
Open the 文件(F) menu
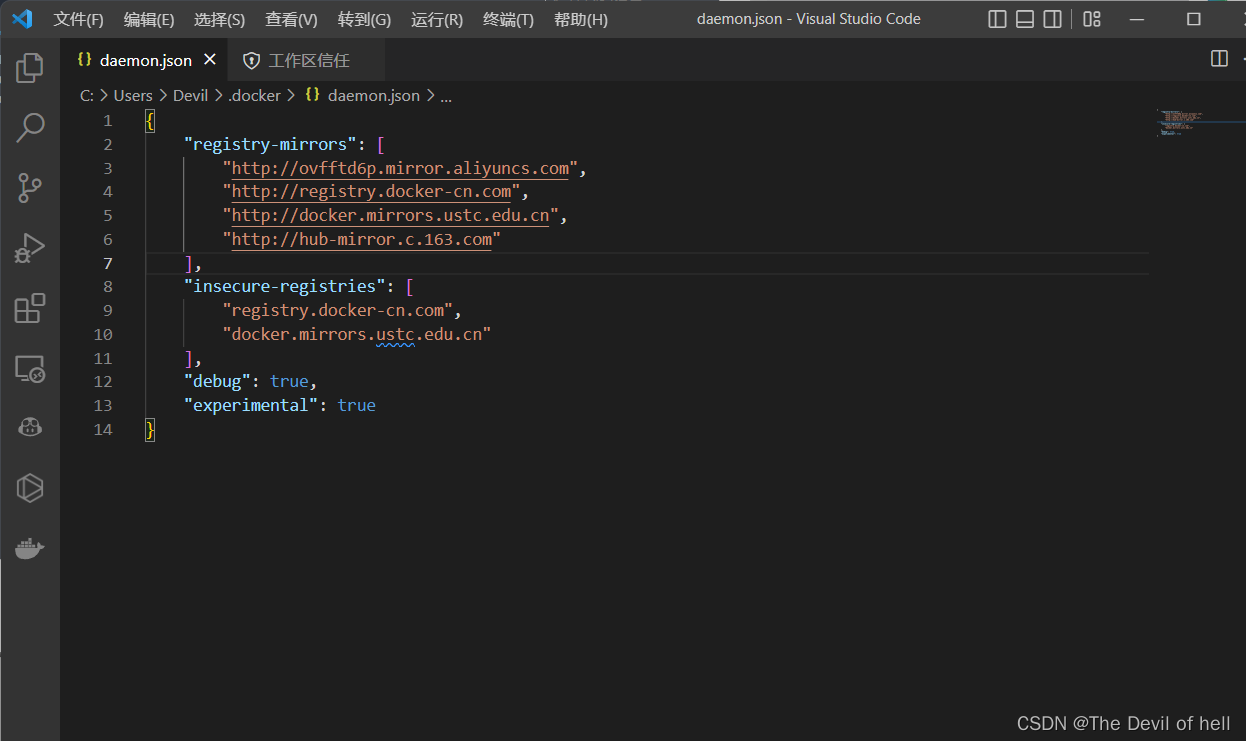[78, 20]
